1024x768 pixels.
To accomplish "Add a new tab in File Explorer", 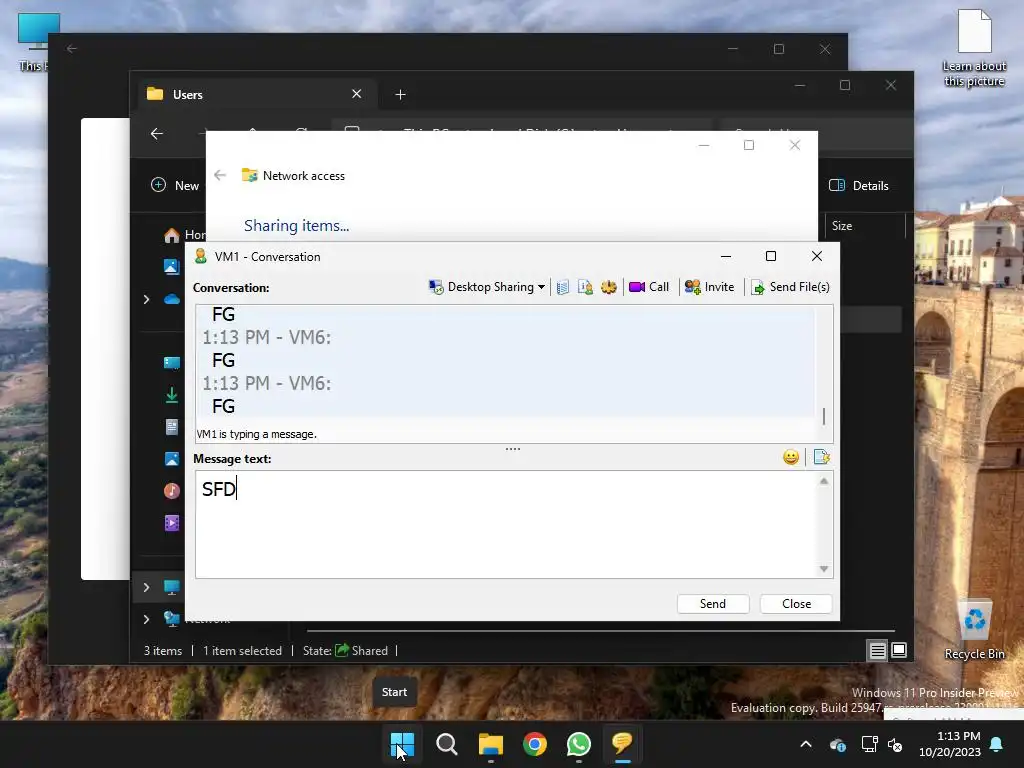I will pos(400,95).
